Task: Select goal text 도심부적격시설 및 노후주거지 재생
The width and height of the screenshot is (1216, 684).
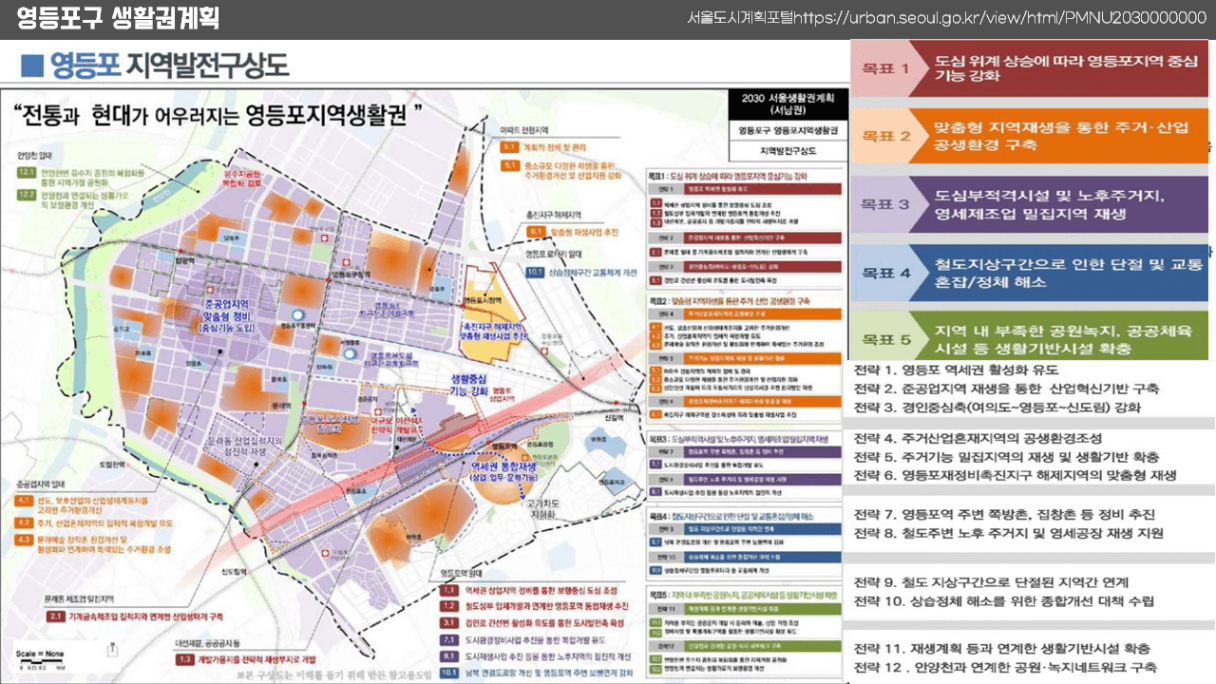Action: (x=1051, y=204)
